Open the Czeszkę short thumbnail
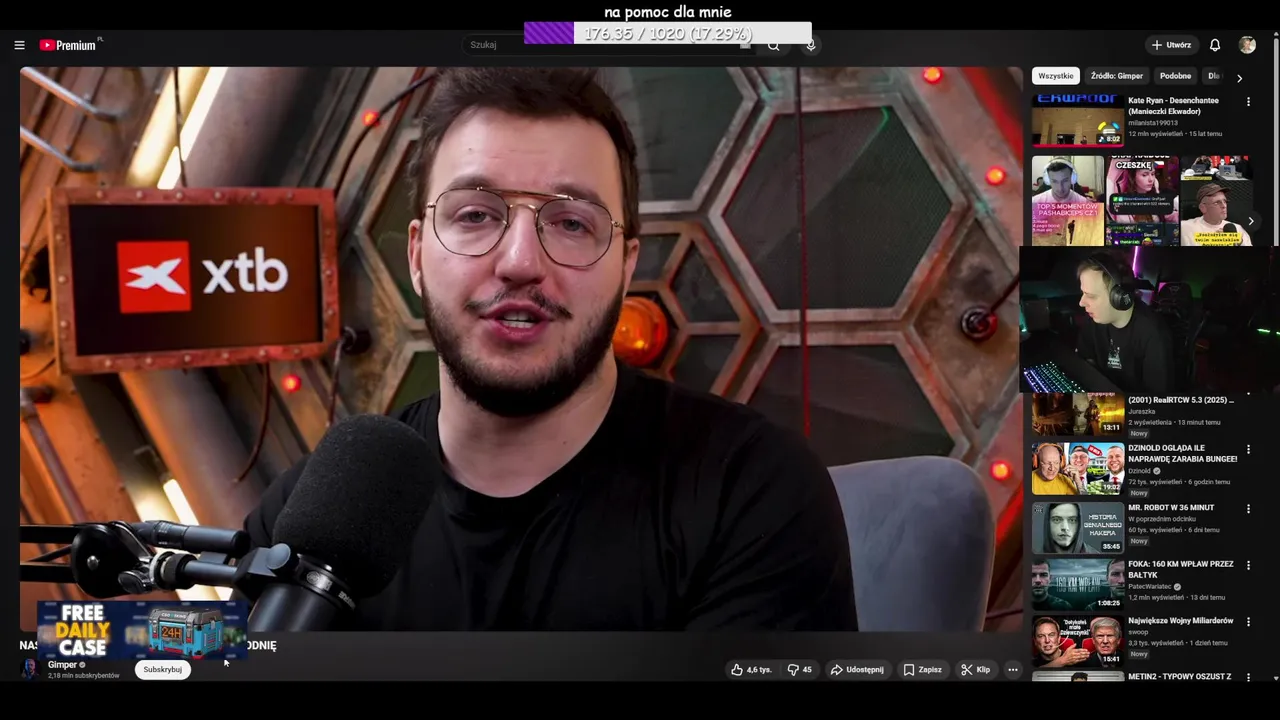1280x720 pixels. 1141,200
